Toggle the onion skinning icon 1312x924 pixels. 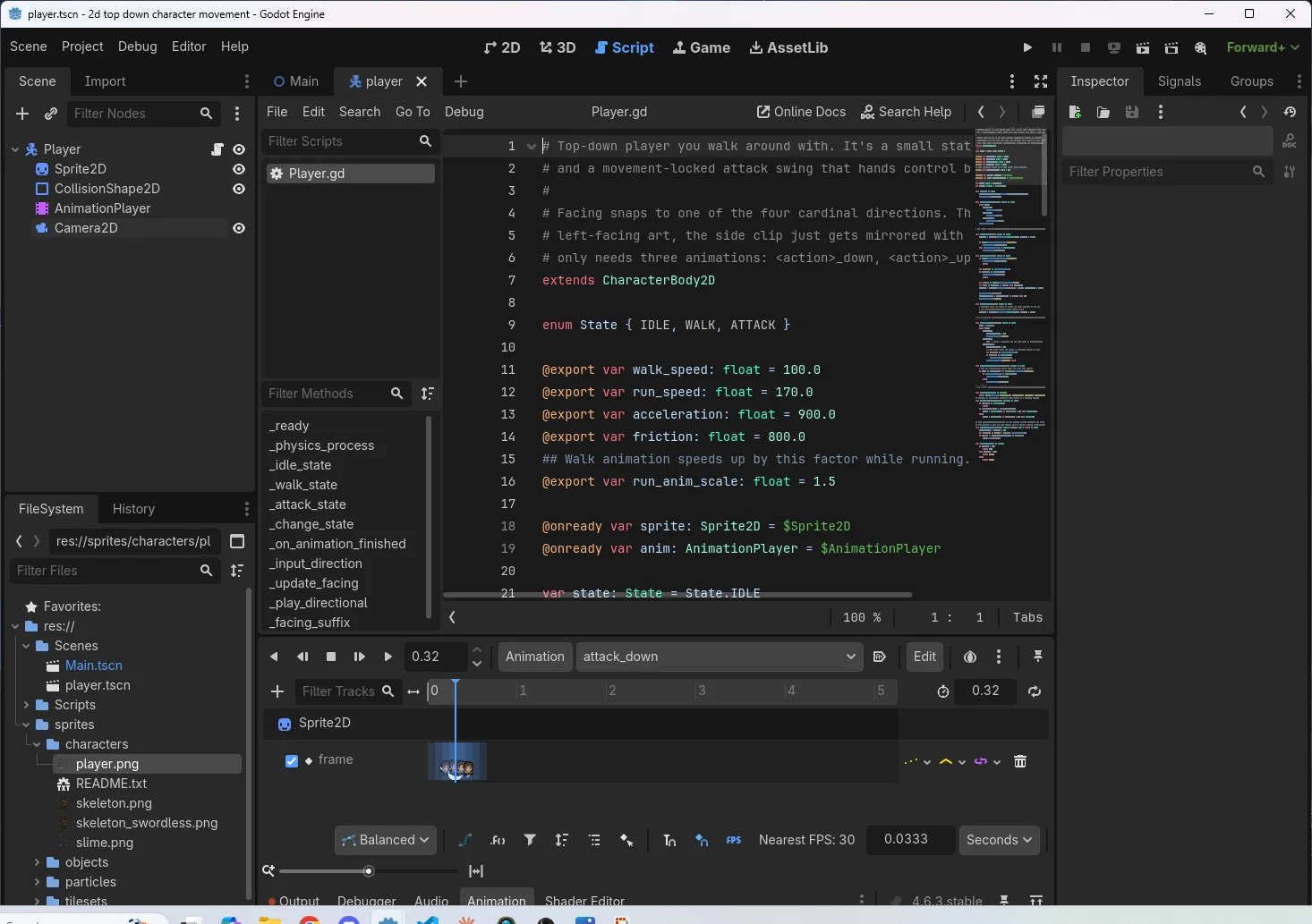(x=970, y=657)
